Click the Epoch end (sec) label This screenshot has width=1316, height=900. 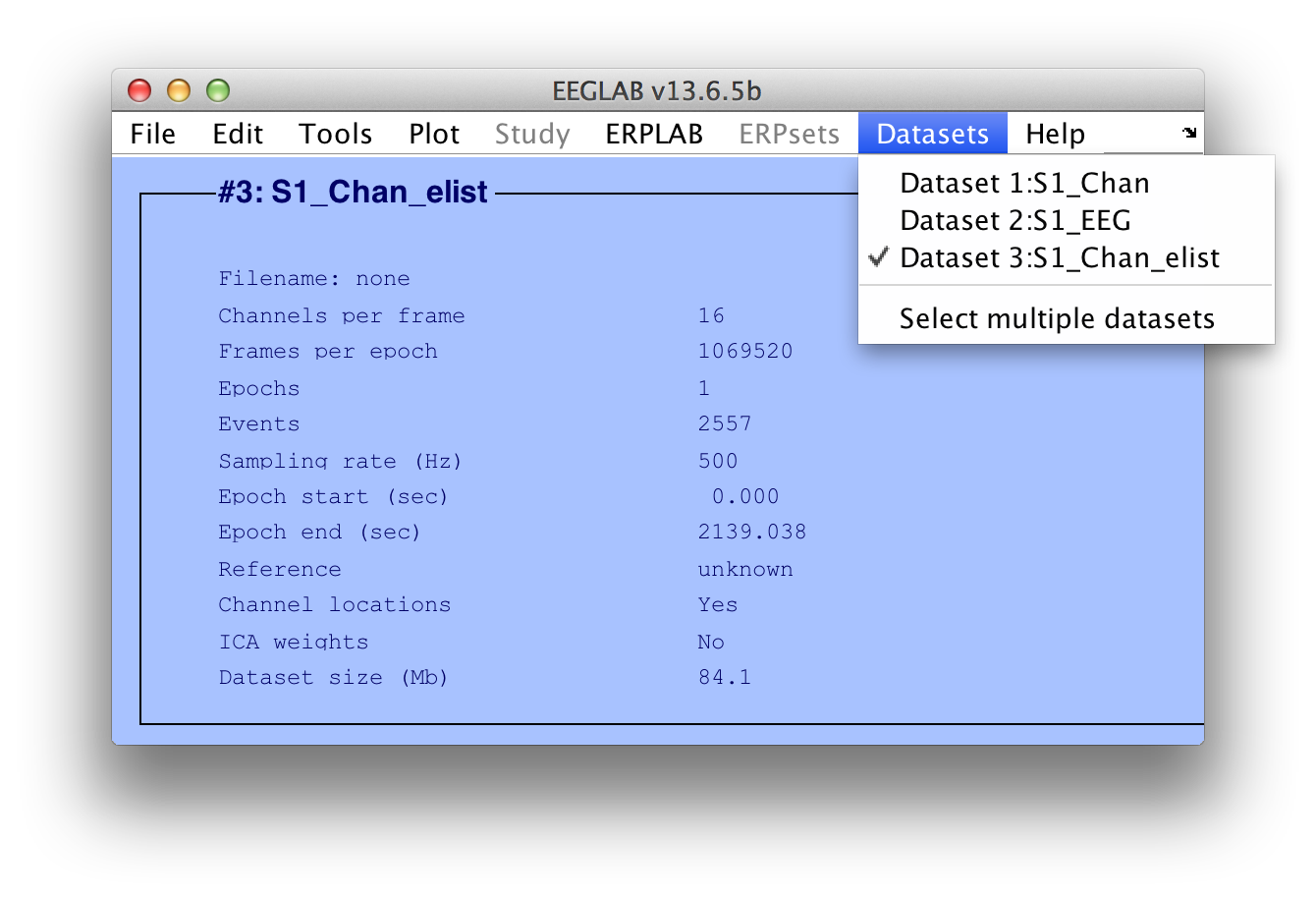(x=319, y=533)
